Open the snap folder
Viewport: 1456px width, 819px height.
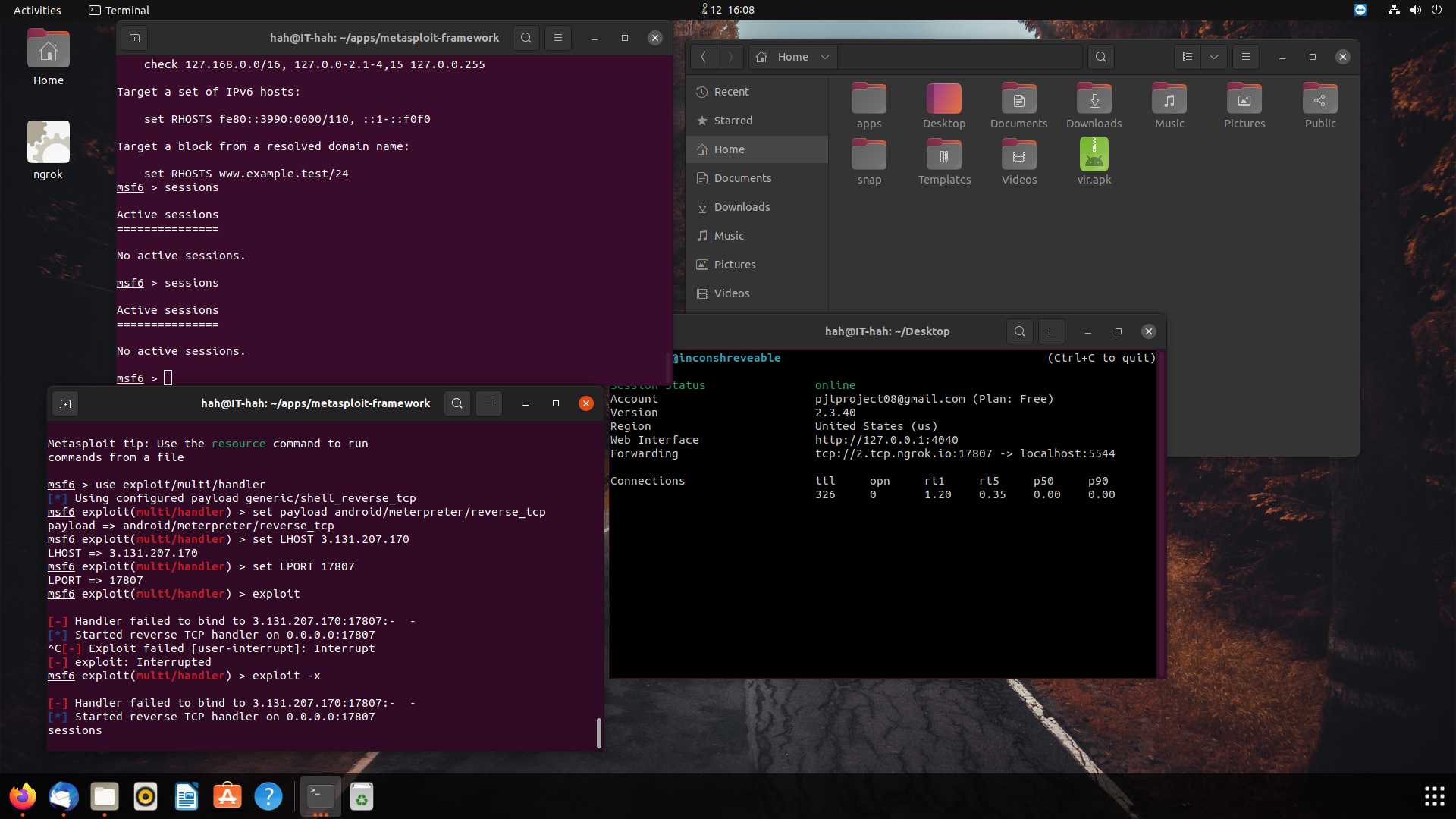tap(869, 155)
